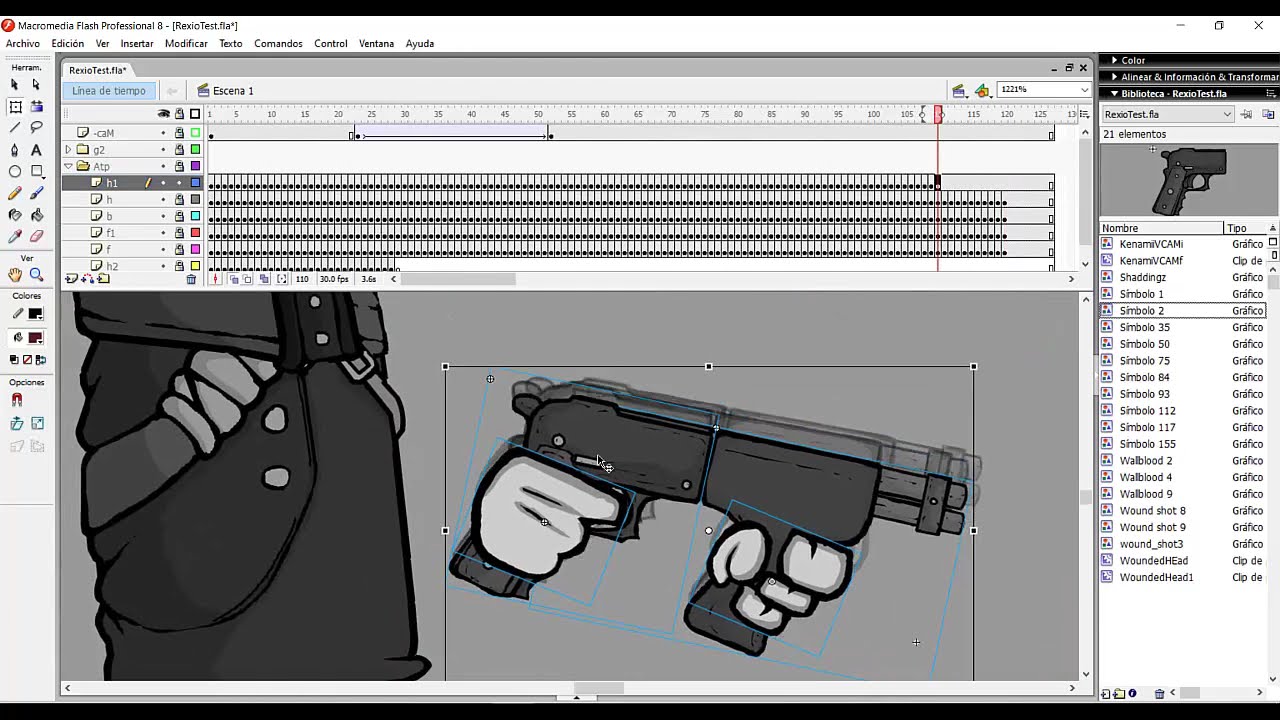Pick the Lasso tool

point(37,128)
